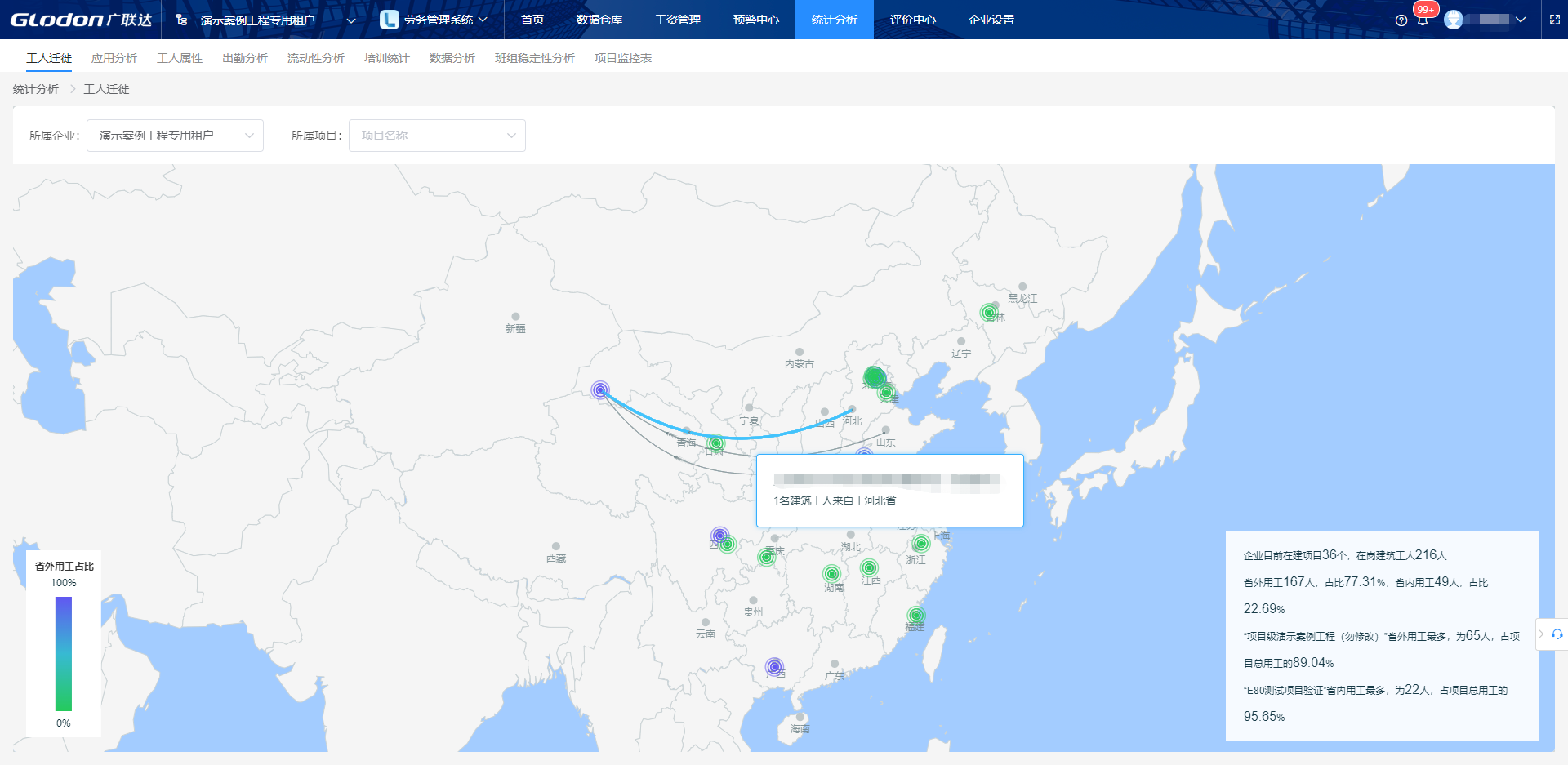This screenshot has width=1568, height=765.
Task: Click the Glodon 广联达 logo
Action: [x=81, y=20]
